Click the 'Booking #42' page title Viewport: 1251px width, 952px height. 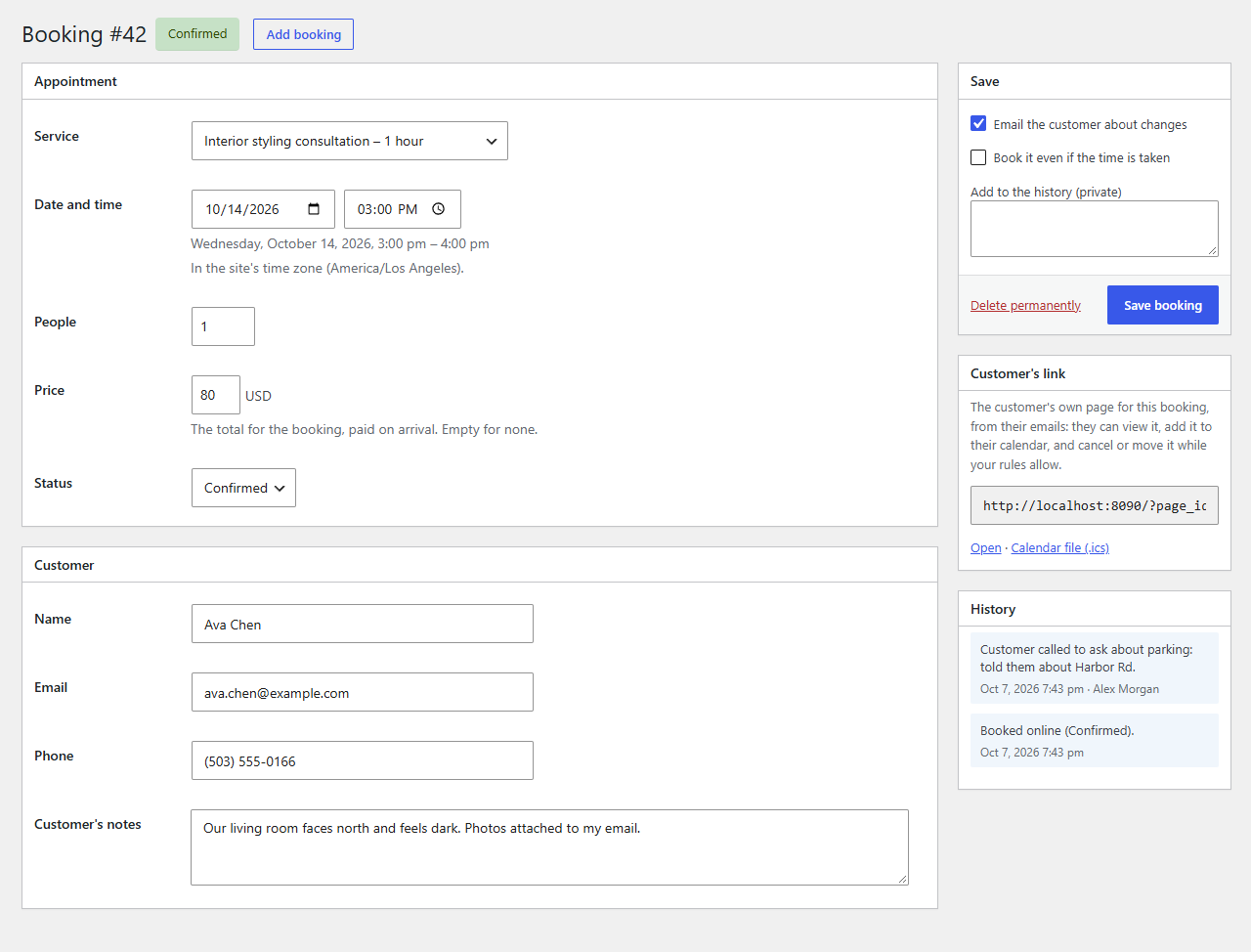tap(84, 34)
